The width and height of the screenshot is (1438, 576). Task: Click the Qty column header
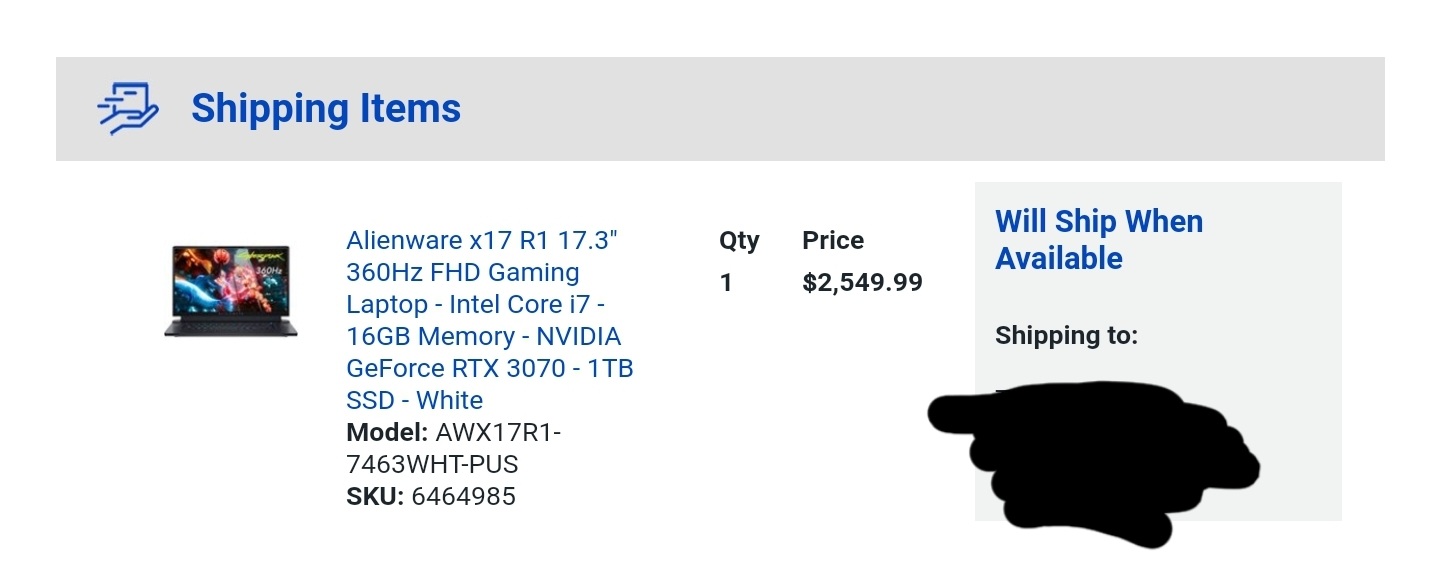pyautogui.click(x=739, y=241)
